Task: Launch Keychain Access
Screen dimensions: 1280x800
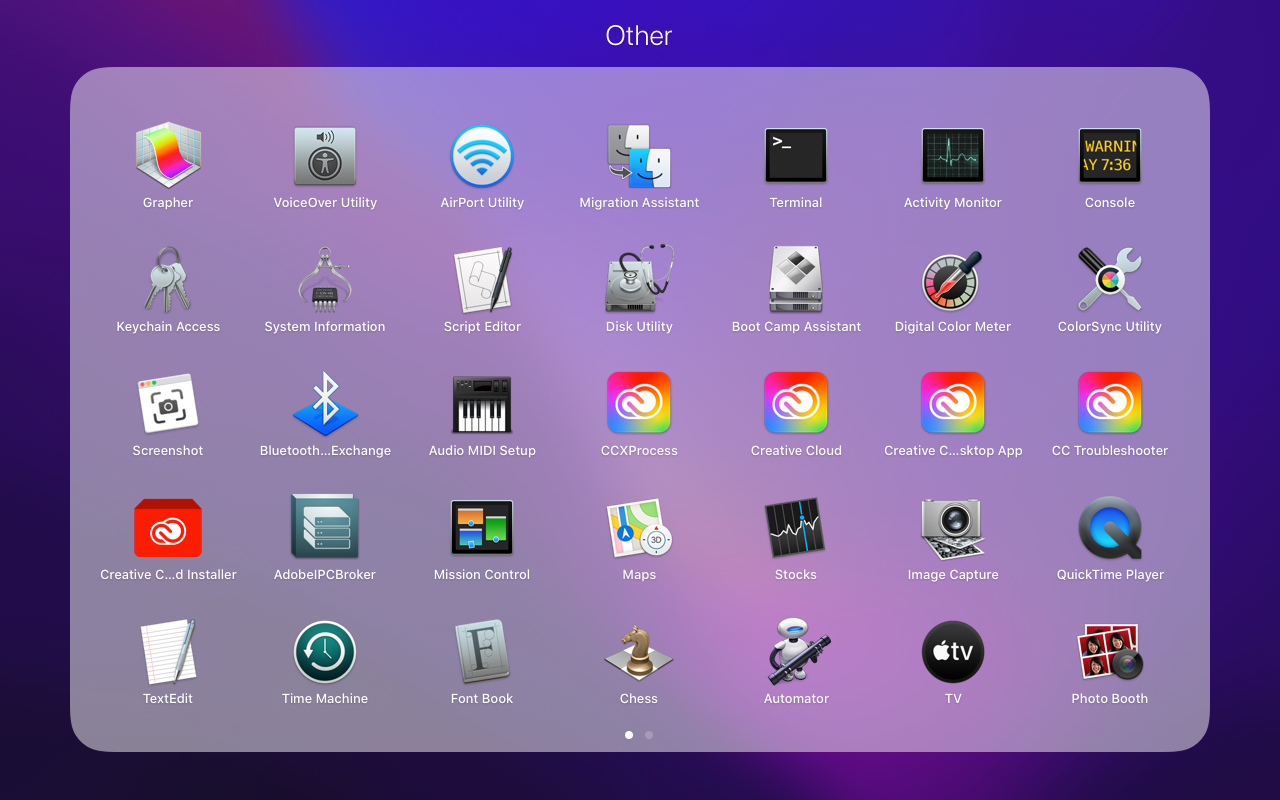Action: 168,280
